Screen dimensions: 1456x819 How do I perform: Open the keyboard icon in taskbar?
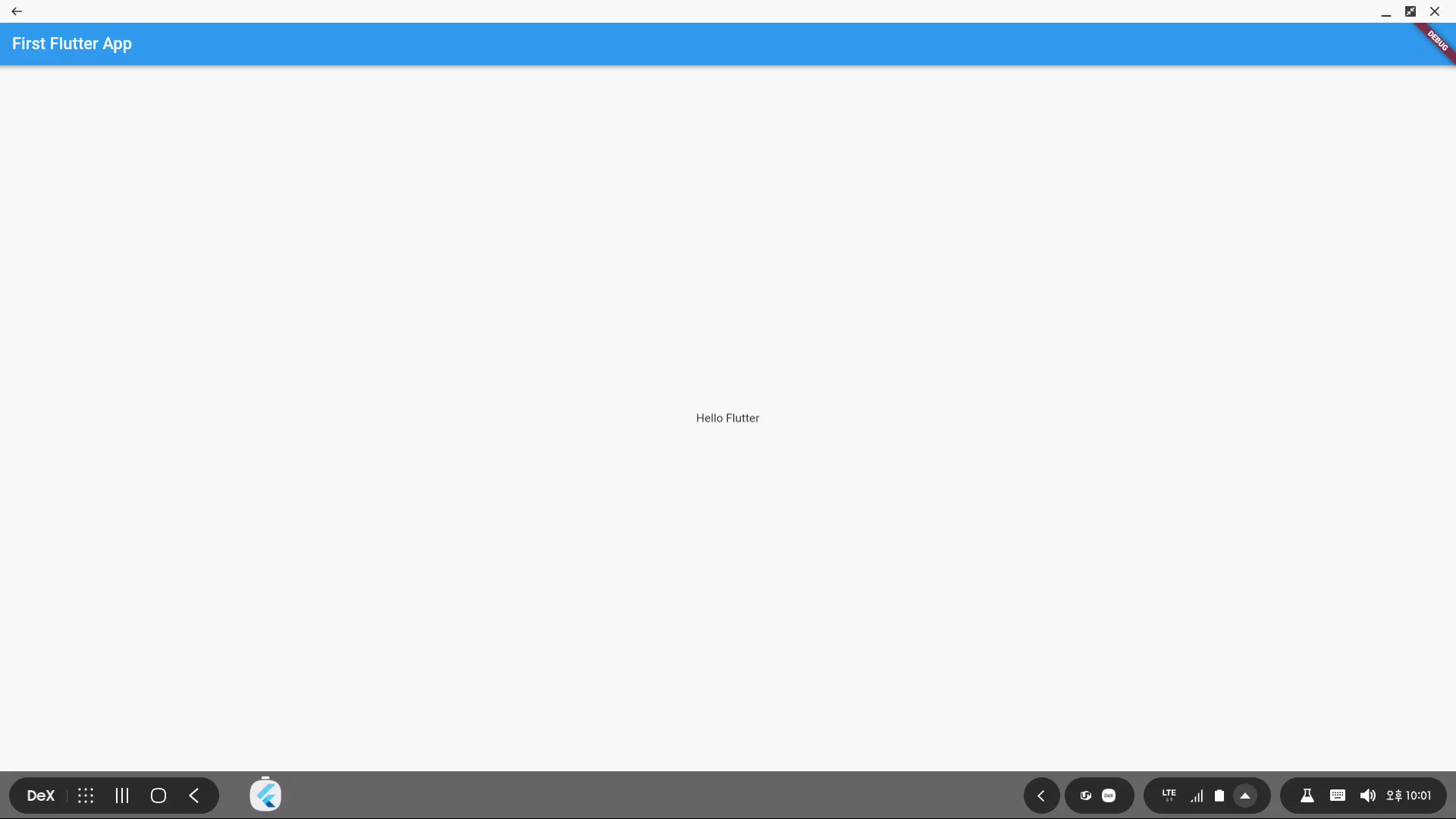coord(1337,795)
